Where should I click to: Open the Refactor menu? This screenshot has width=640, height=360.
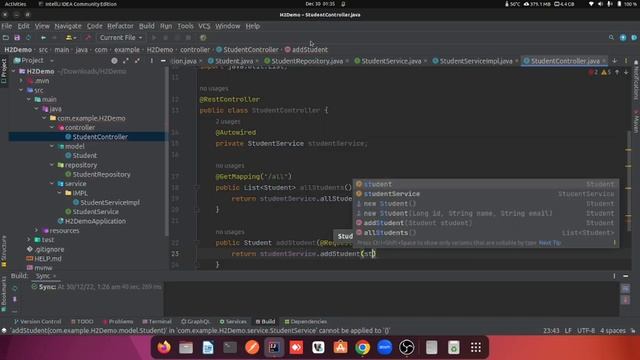coord(120,26)
